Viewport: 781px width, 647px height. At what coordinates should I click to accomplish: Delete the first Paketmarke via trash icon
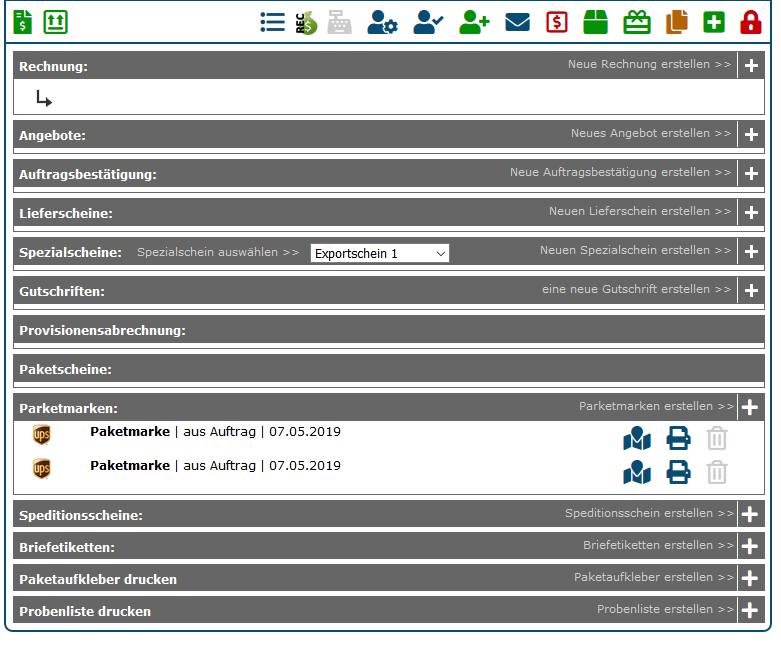[x=717, y=438]
